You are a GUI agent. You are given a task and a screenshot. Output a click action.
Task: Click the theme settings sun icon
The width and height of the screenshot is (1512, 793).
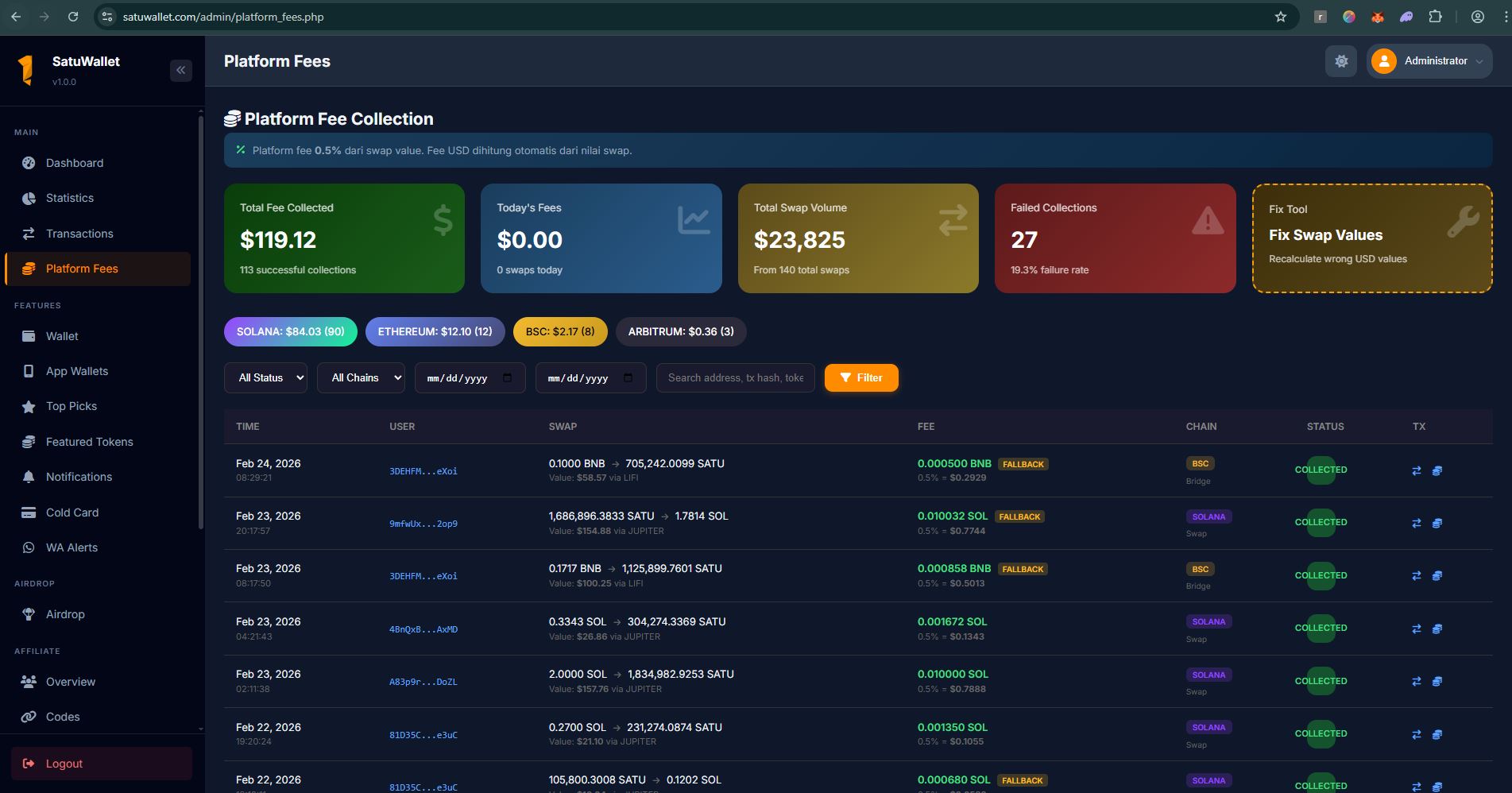coord(1340,61)
